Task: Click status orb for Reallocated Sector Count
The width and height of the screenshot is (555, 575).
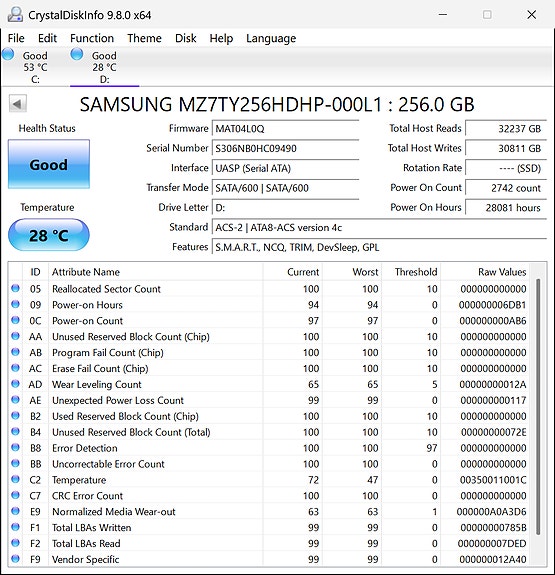Action: click(15, 288)
